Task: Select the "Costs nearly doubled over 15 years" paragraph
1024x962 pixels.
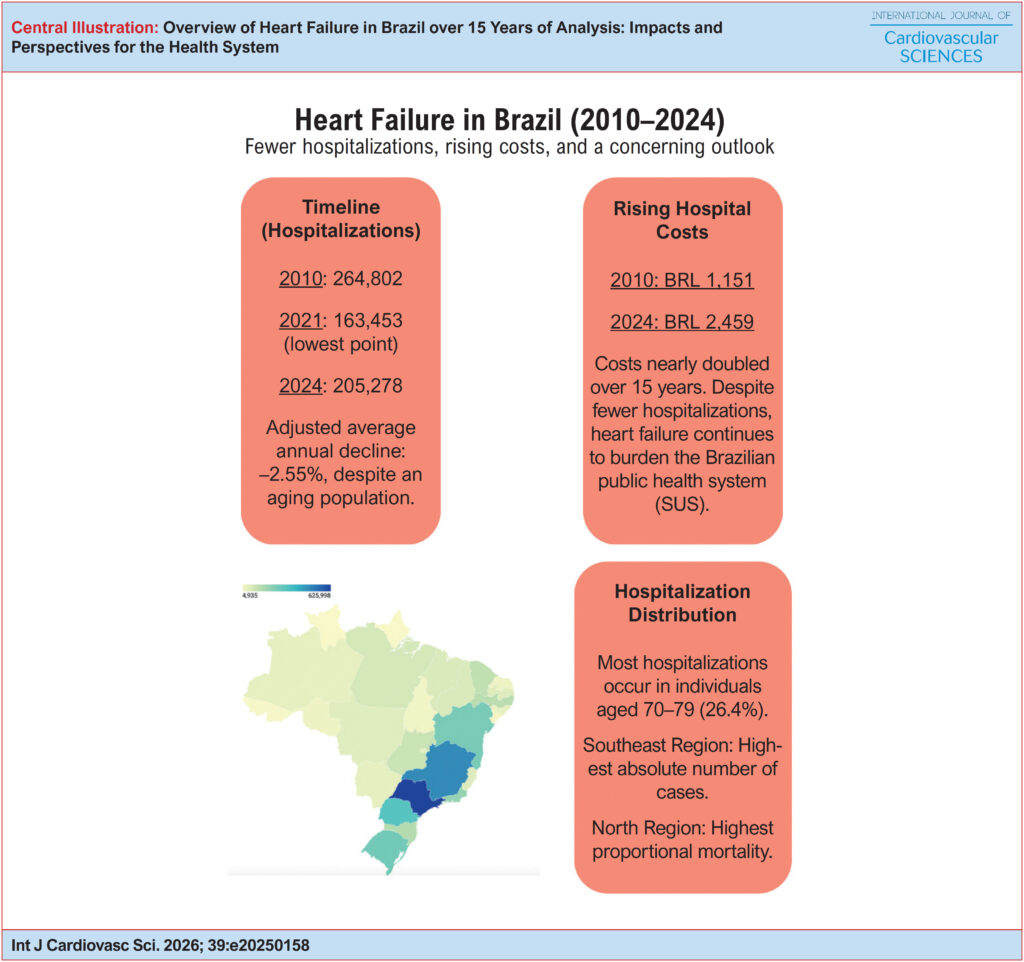Action: coord(682,434)
